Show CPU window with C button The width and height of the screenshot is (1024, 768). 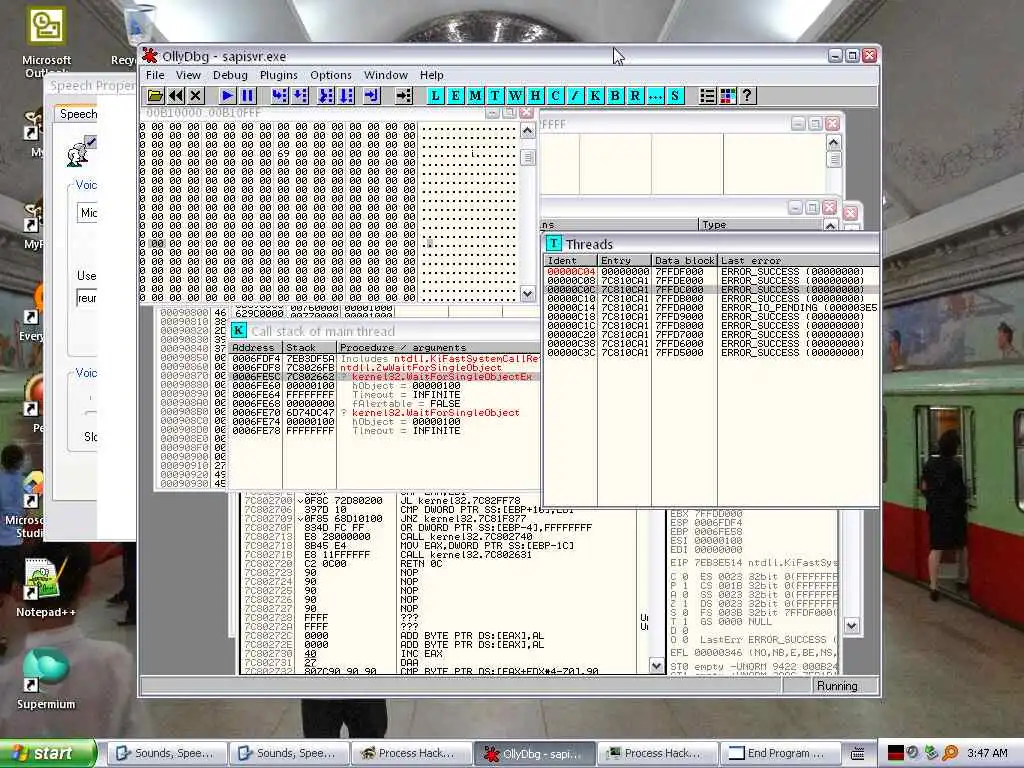(555, 96)
